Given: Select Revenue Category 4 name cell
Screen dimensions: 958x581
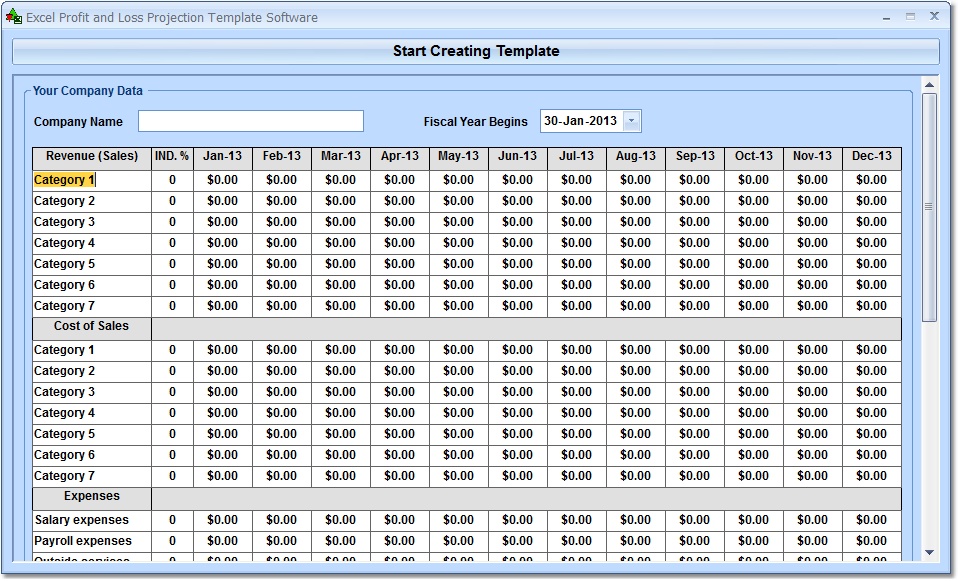Looking at the screenshot, I should pyautogui.click(x=92, y=243).
